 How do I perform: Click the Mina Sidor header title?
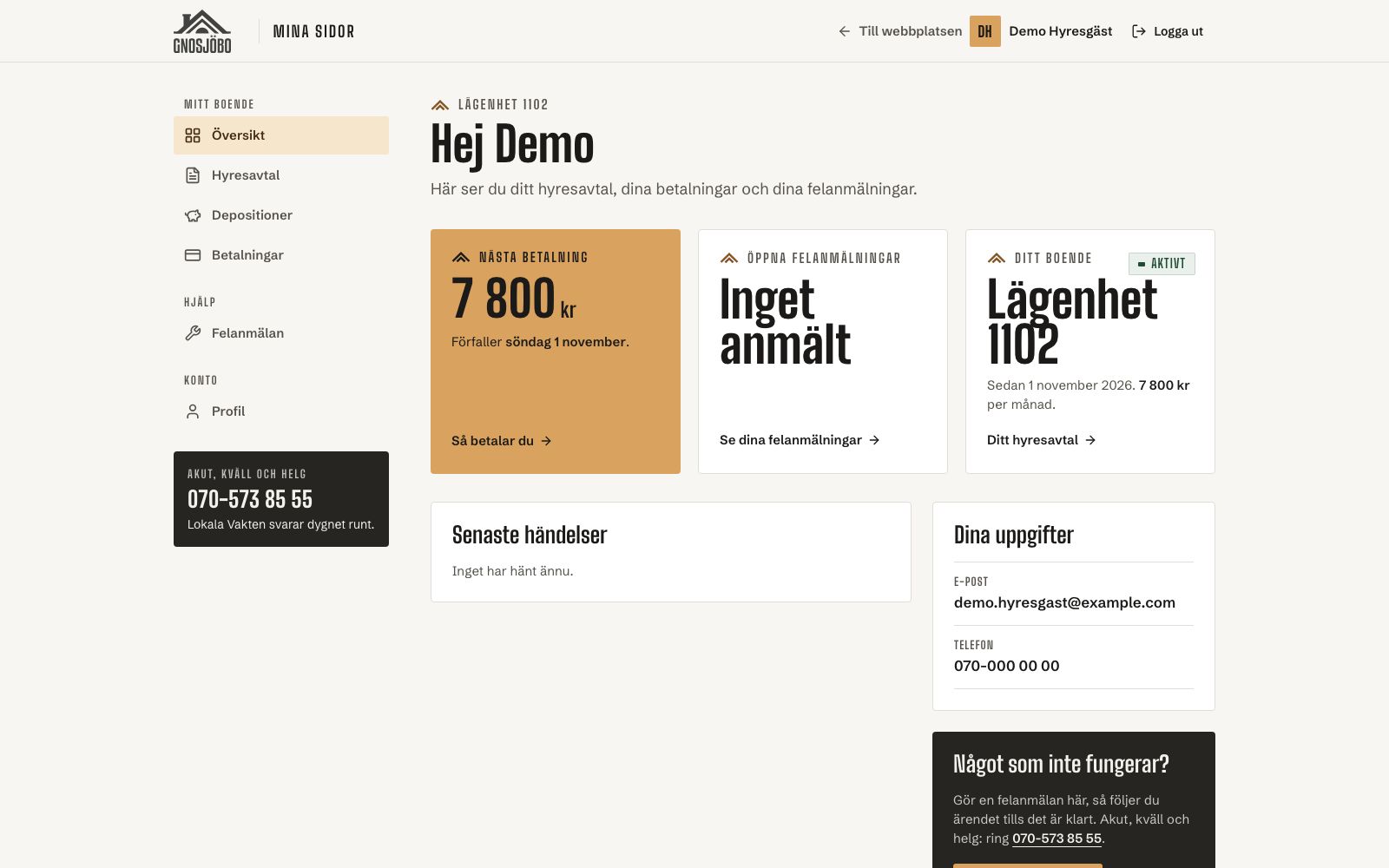313,31
